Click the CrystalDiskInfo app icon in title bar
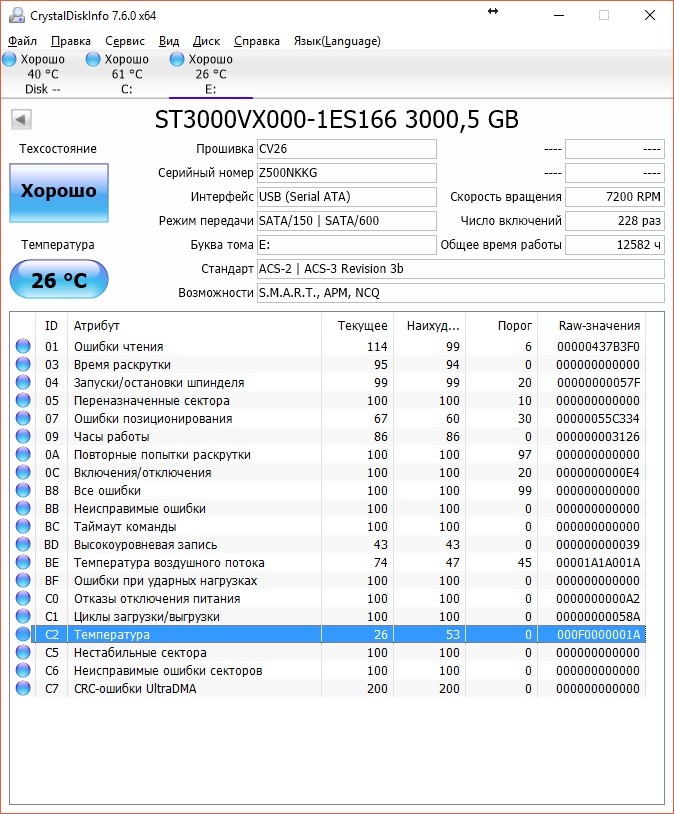The height and width of the screenshot is (814, 674). (17, 15)
